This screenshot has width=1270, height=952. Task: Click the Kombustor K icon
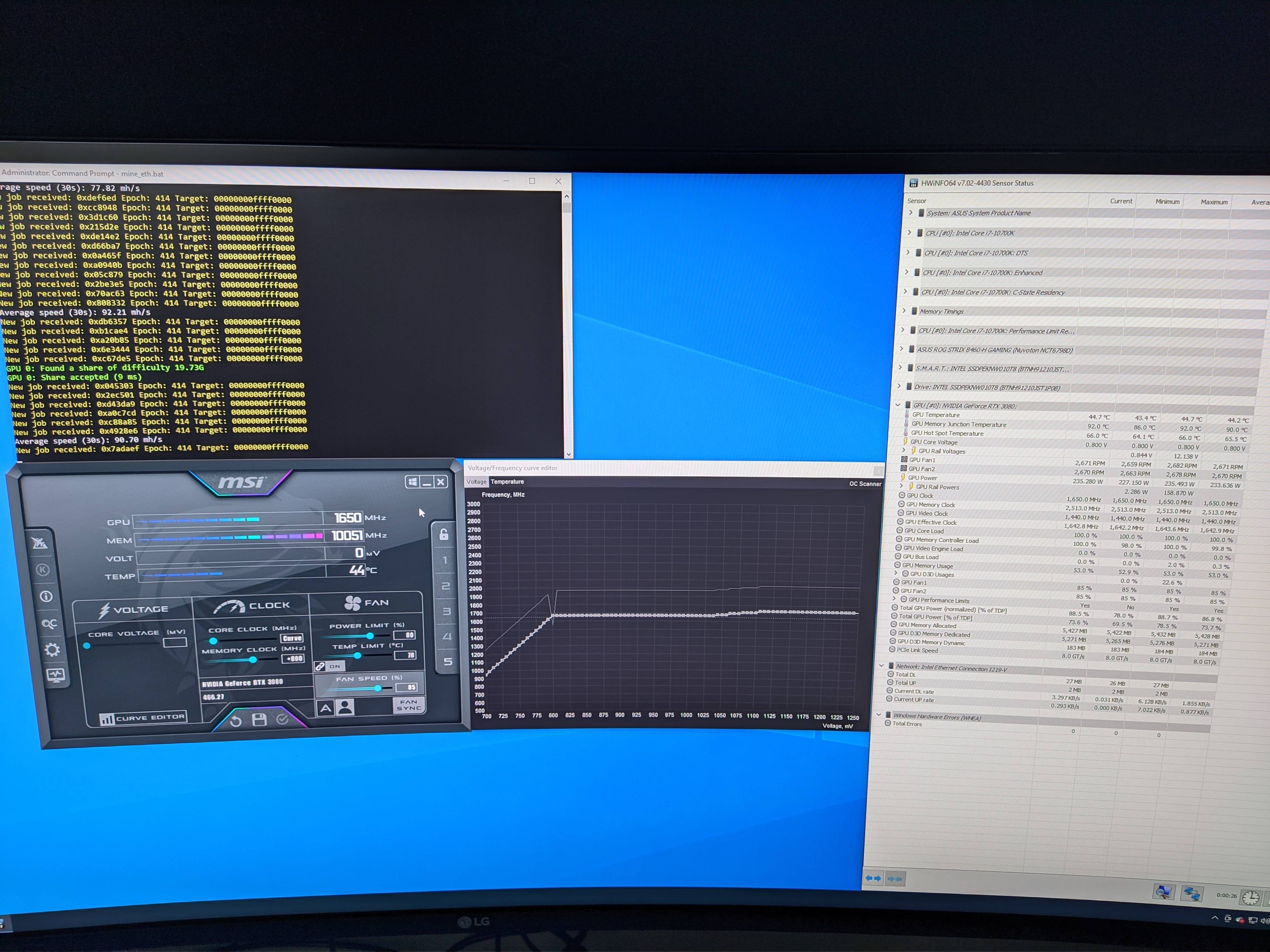[43, 569]
